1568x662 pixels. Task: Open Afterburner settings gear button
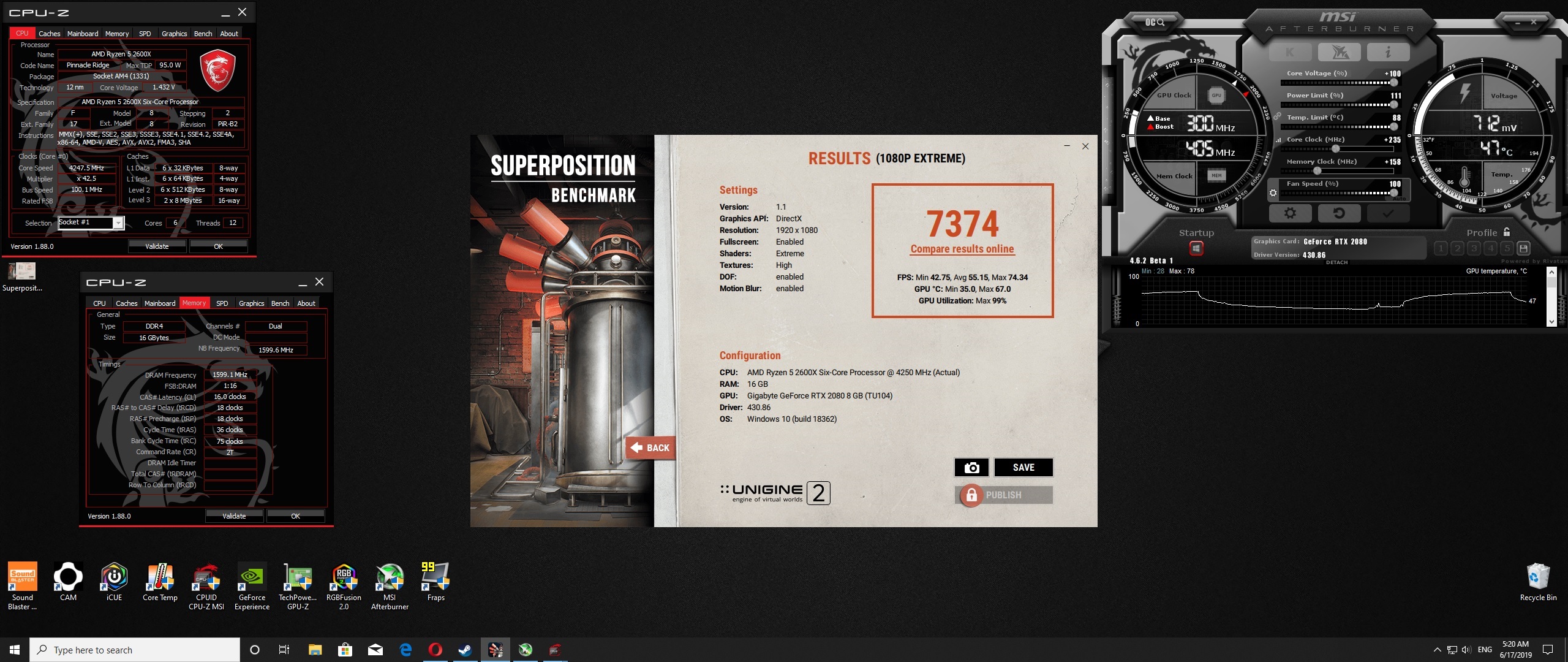1290,213
